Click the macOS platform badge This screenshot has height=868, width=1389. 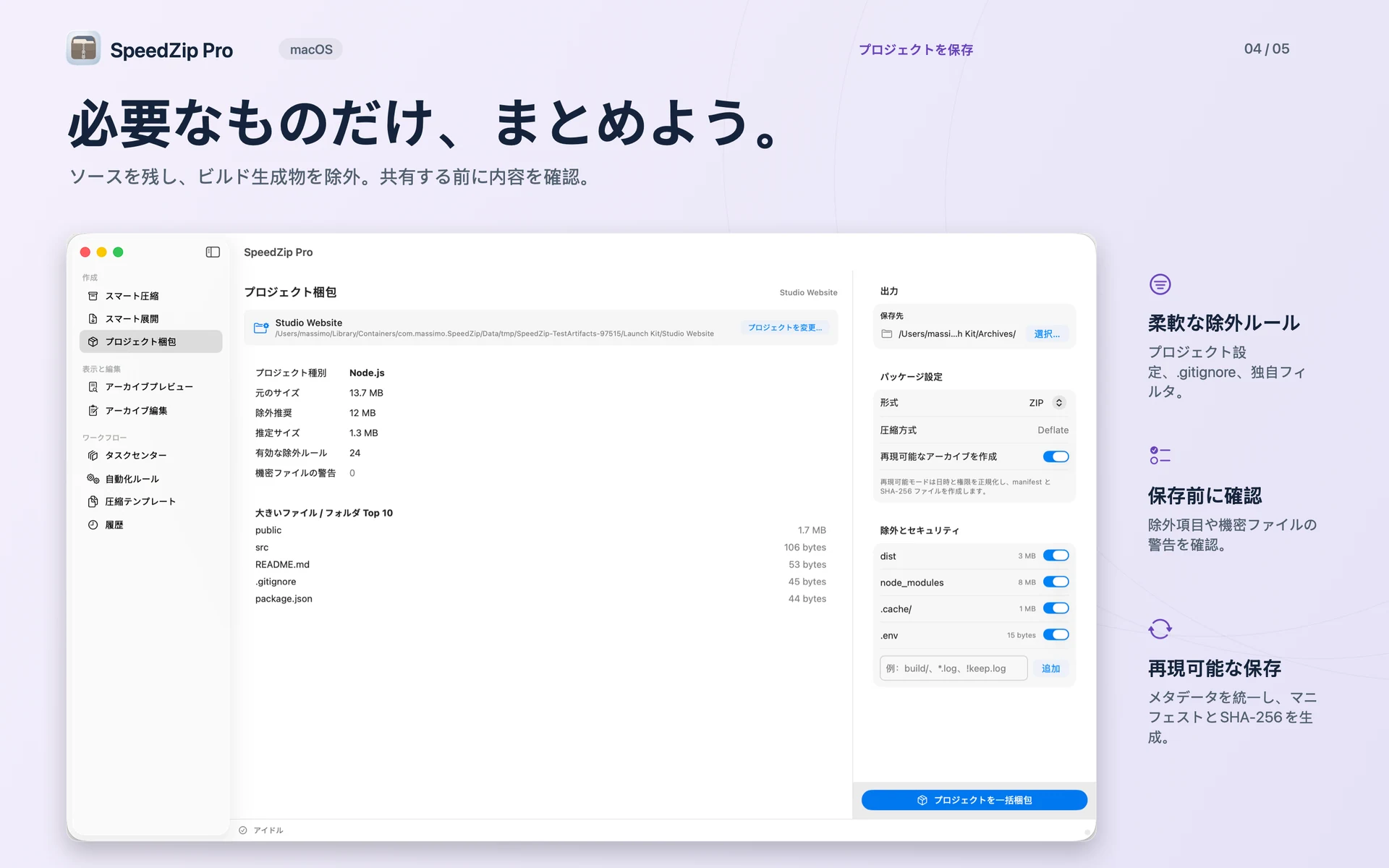pyautogui.click(x=311, y=49)
